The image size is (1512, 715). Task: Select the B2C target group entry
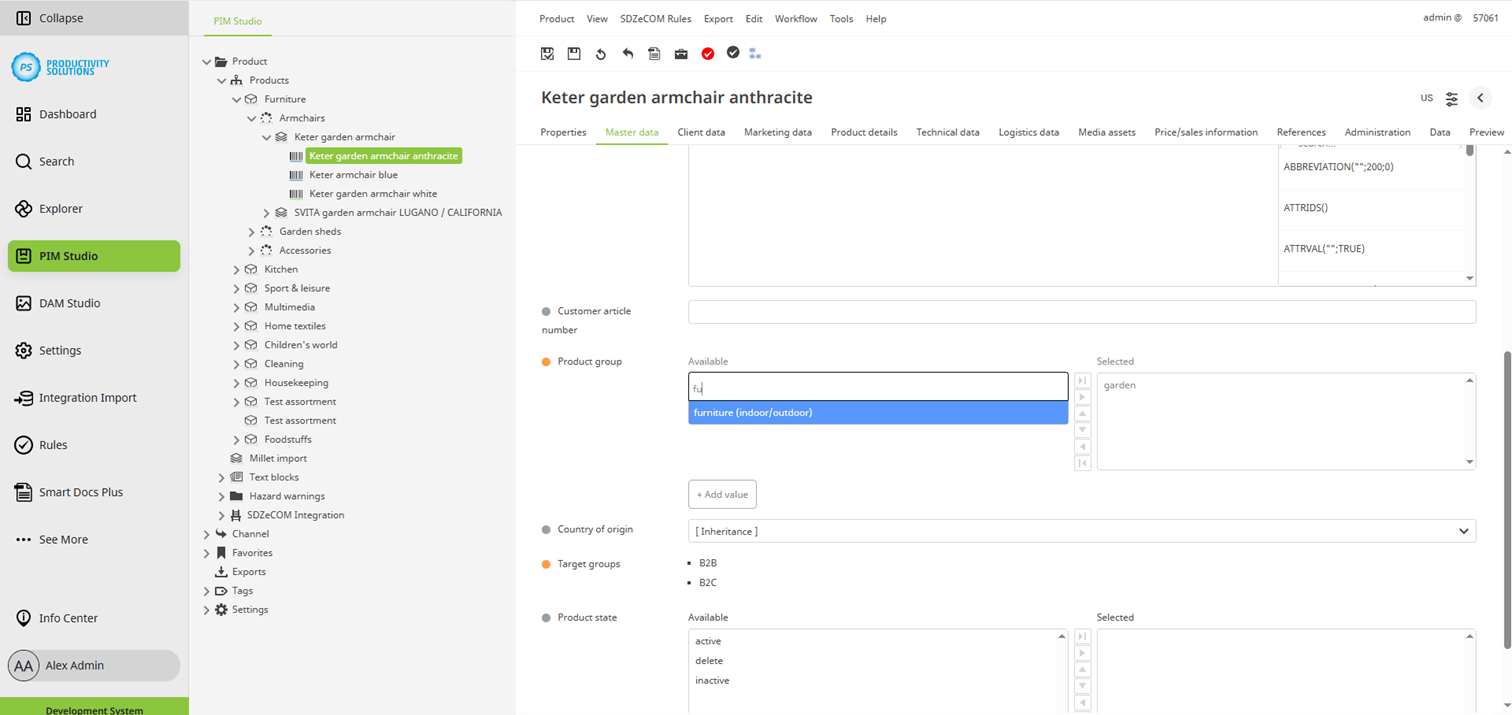[x=707, y=584]
